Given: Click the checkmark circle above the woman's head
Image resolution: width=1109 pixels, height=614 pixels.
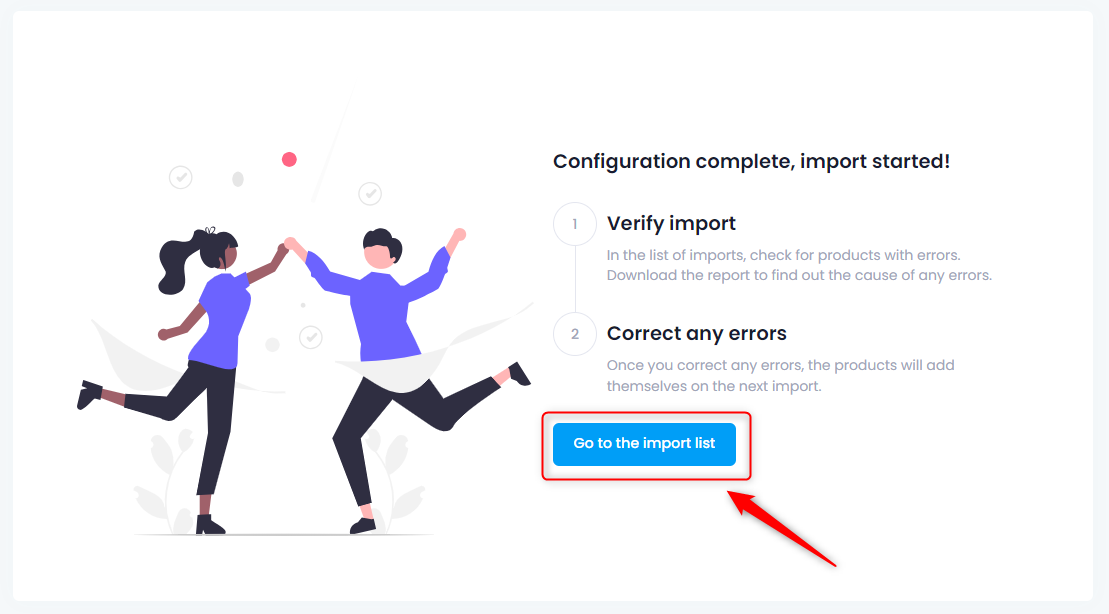Looking at the screenshot, I should coord(180,177).
